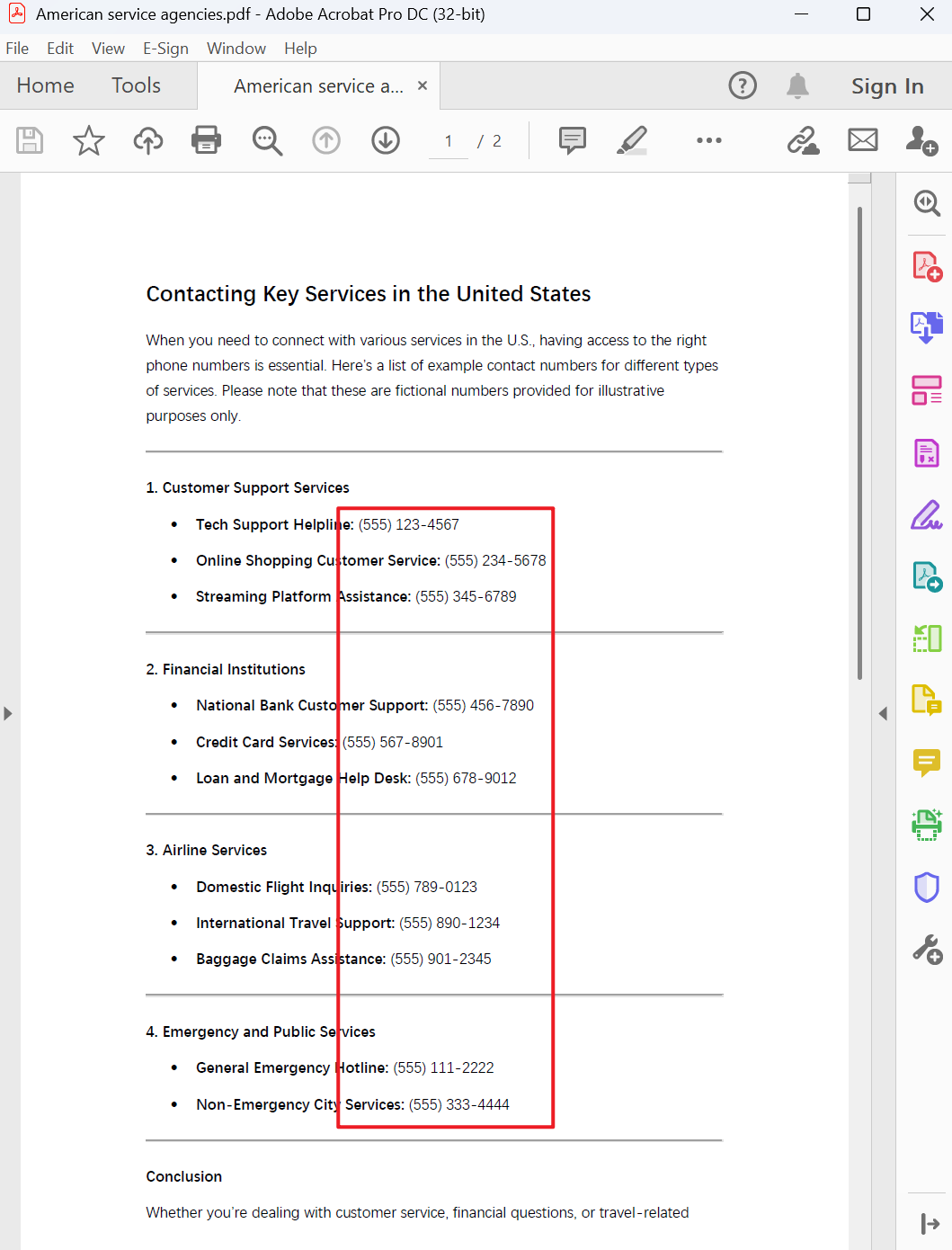Open the Comment tool in the right pane
Viewport: 952px width, 1250px height.
click(x=927, y=763)
